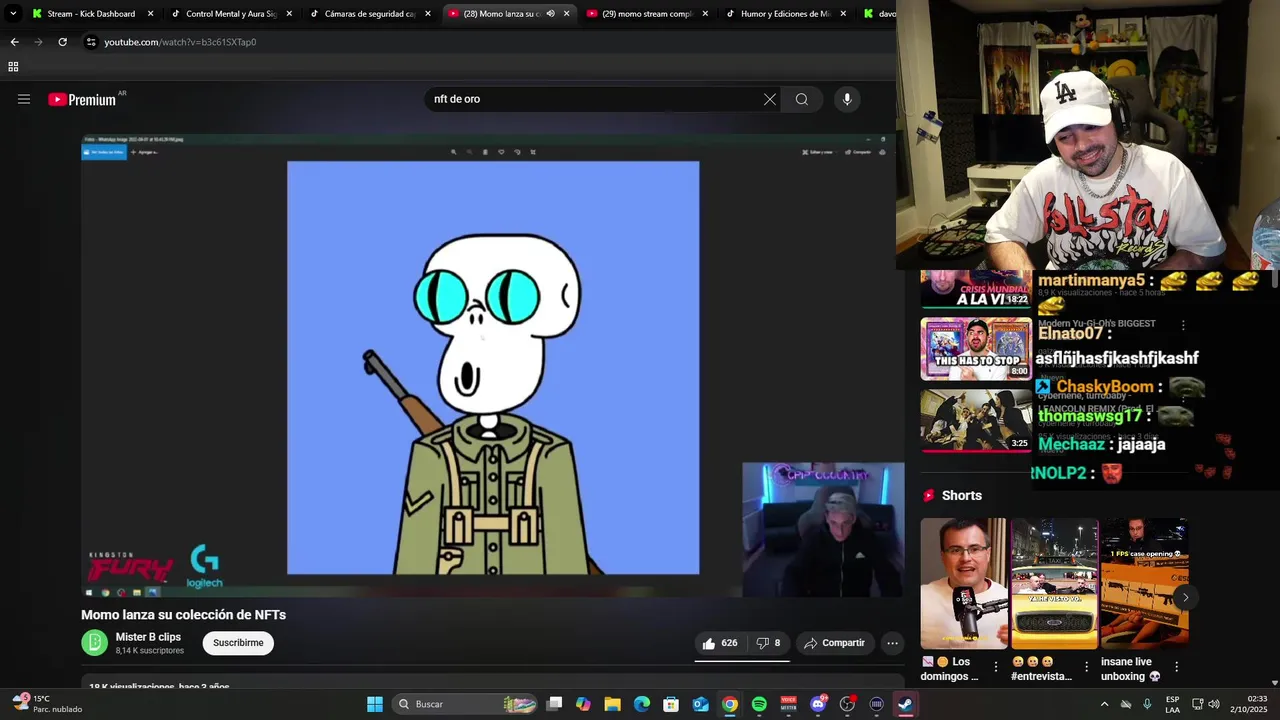Open Steam from taskbar
Screen dimensions: 1280x720
(x=905, y=704)
